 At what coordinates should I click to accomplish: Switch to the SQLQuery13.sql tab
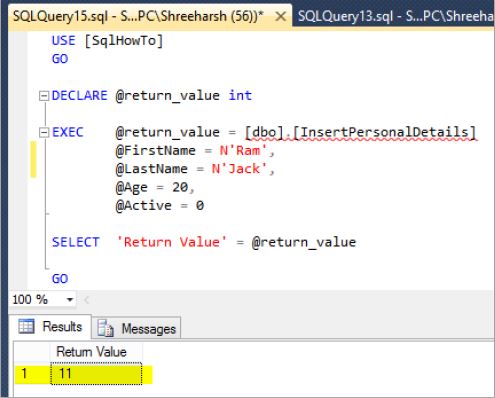[x=394, y=16]
